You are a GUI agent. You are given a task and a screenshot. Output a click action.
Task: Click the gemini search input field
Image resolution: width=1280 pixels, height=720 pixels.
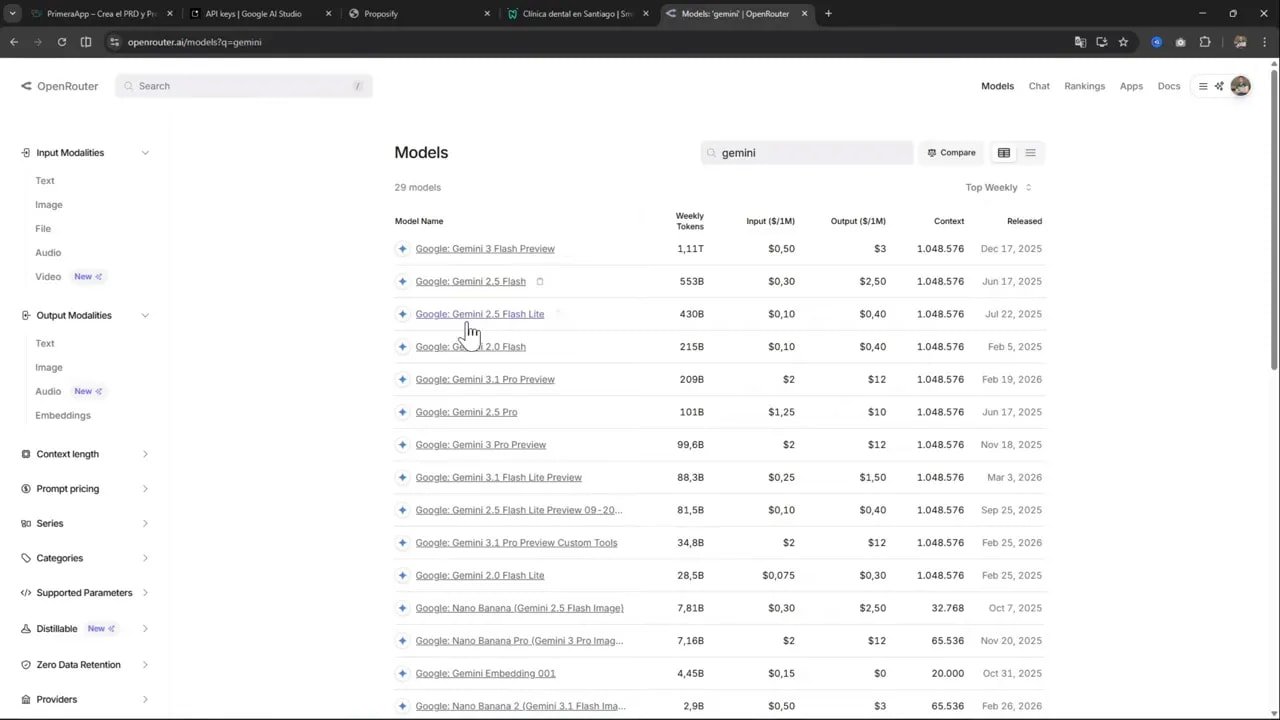coord(807,152)
